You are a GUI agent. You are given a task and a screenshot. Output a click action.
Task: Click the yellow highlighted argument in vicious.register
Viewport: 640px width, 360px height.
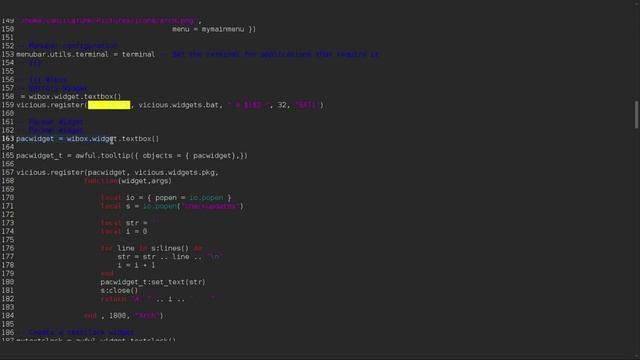click(x=109, y=105)
